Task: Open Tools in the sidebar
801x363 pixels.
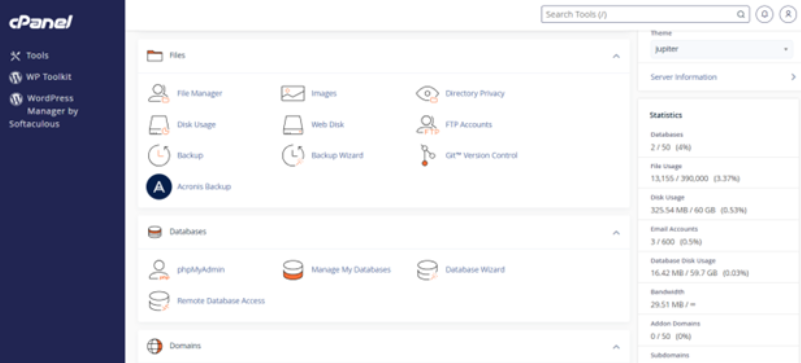Action: (x=37, y=56)
